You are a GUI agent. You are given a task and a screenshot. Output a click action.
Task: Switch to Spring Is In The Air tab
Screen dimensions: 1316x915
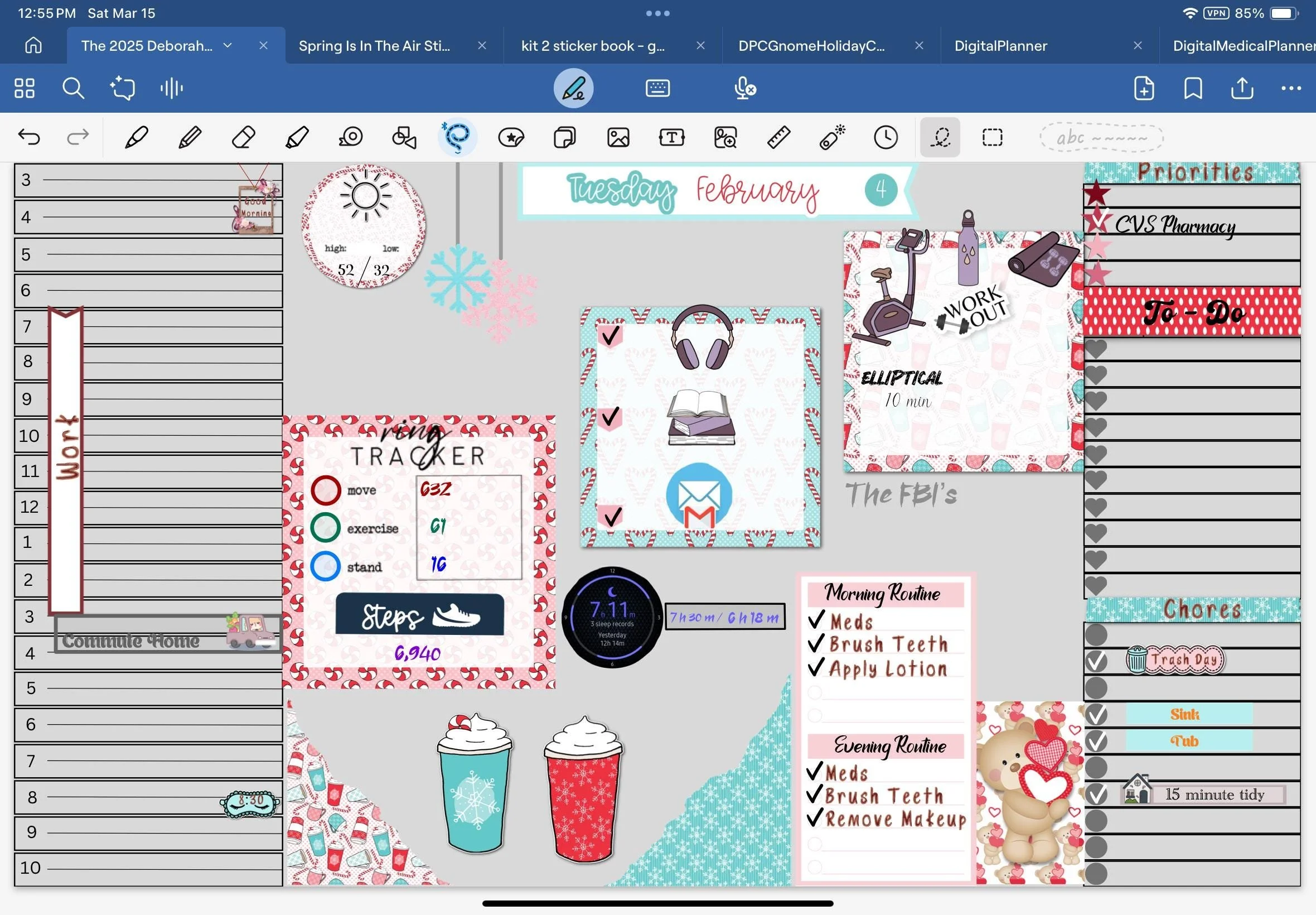click(374, 46)
